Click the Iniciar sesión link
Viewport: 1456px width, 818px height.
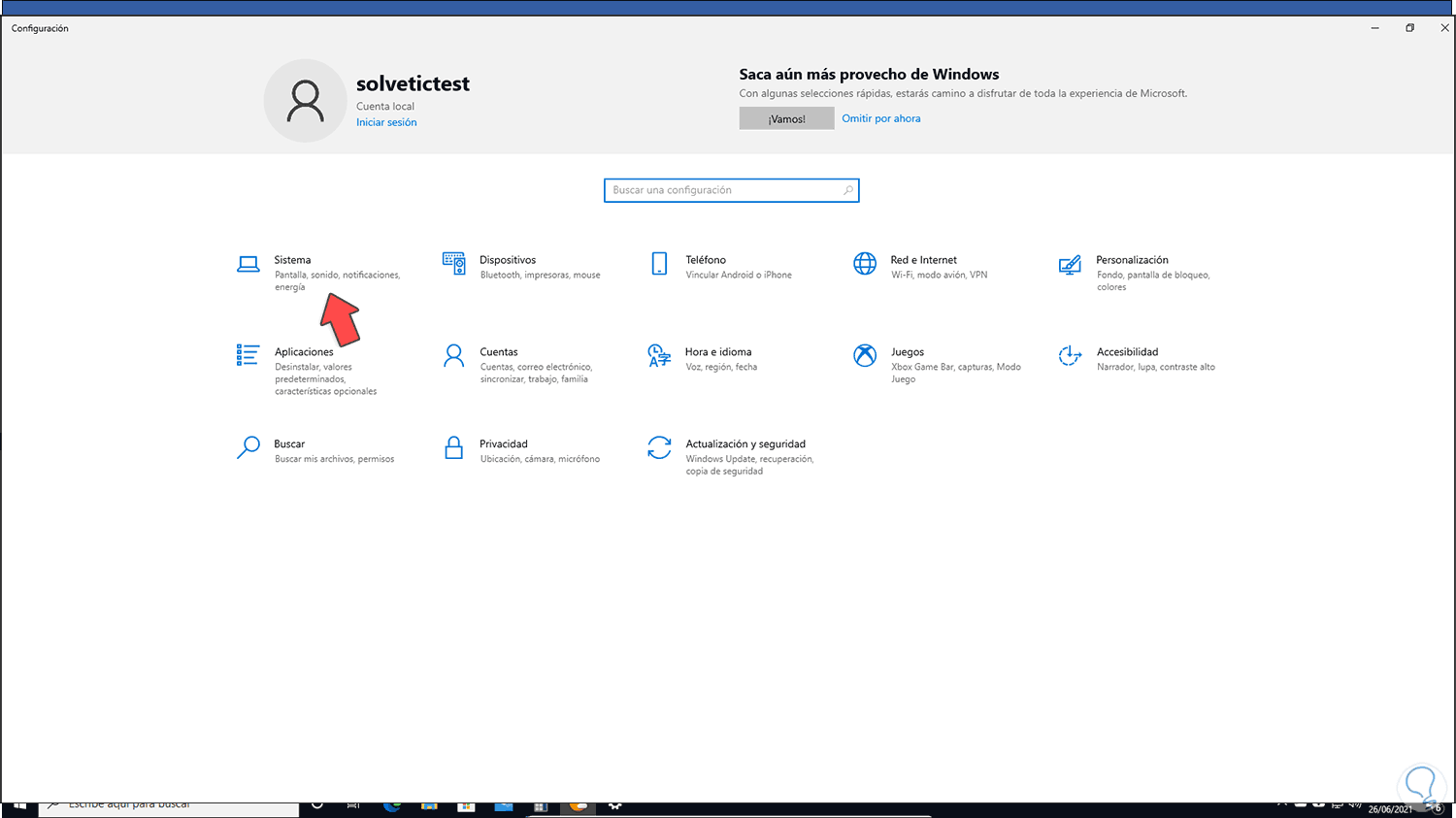tap(386, 122)
